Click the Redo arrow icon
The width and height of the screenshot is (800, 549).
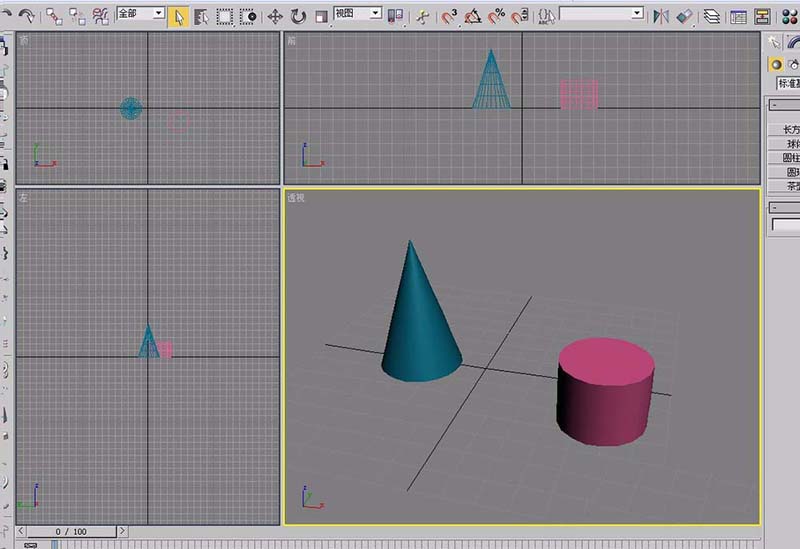[x=26, y=16]
